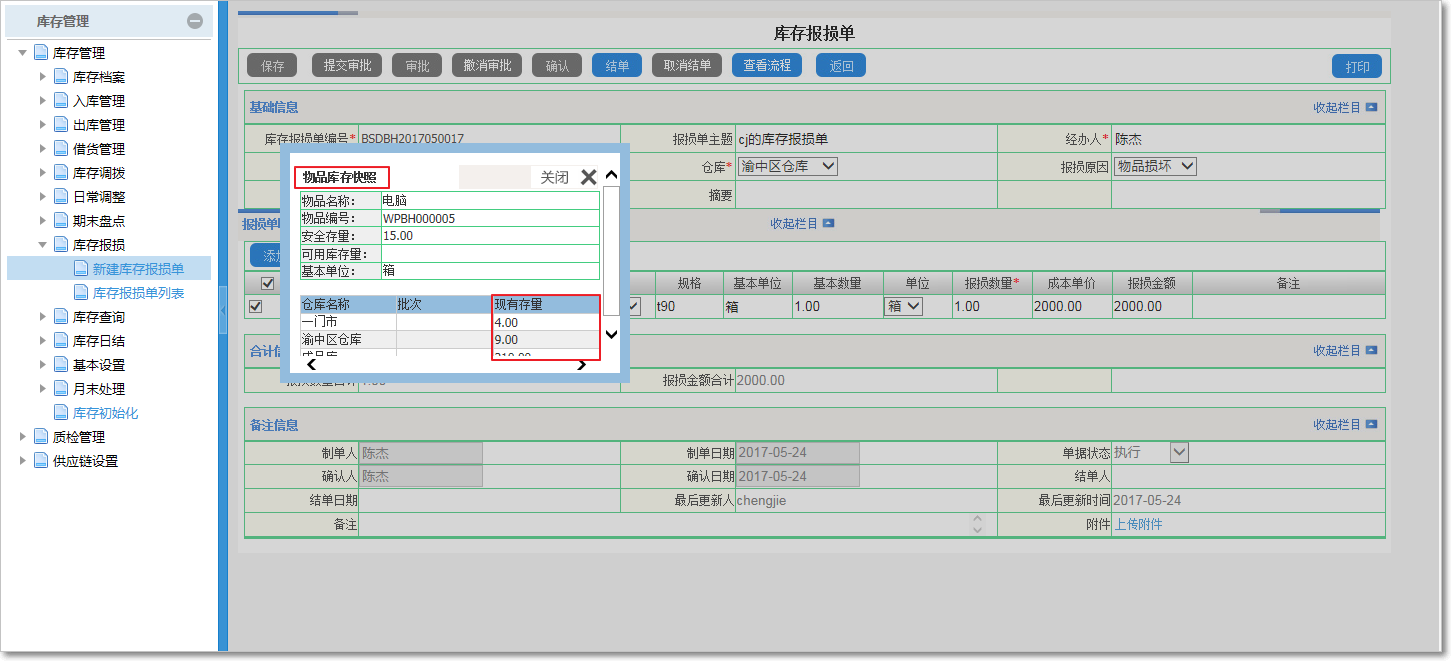Click the collapse icon beside 库存管理 header
Viewport: 1451px width, 661px height.
coord(195,21)
